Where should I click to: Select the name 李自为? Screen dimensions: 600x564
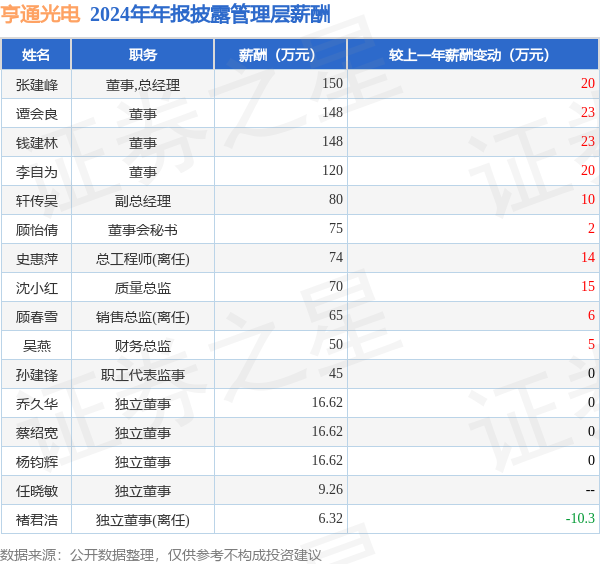click(x=37, y=172)
